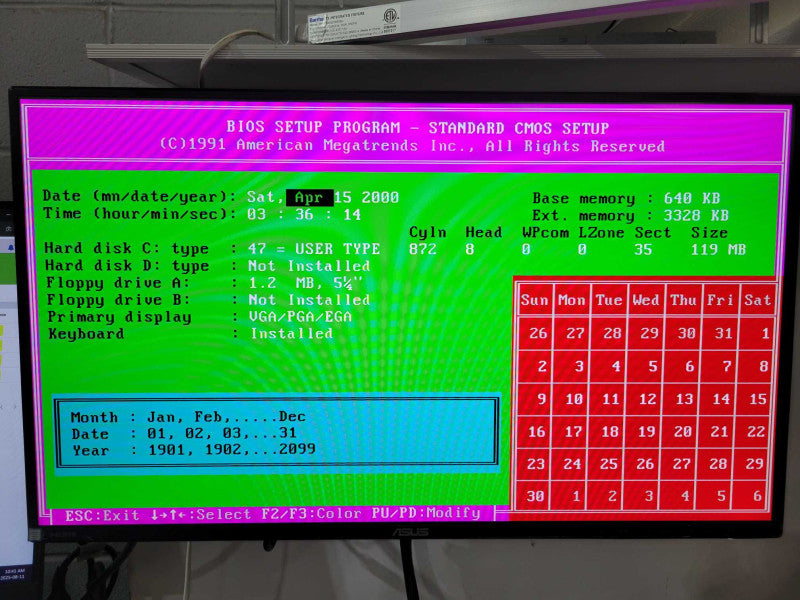This screenshot has height=600, width=800.
Task: Click the "Sect" column header
Action: (x=653, y=233)
